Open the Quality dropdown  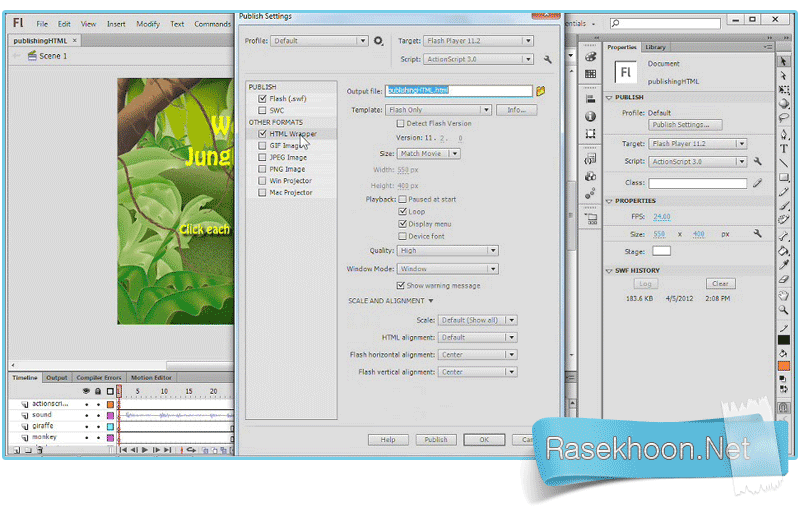tap(447, 250)
